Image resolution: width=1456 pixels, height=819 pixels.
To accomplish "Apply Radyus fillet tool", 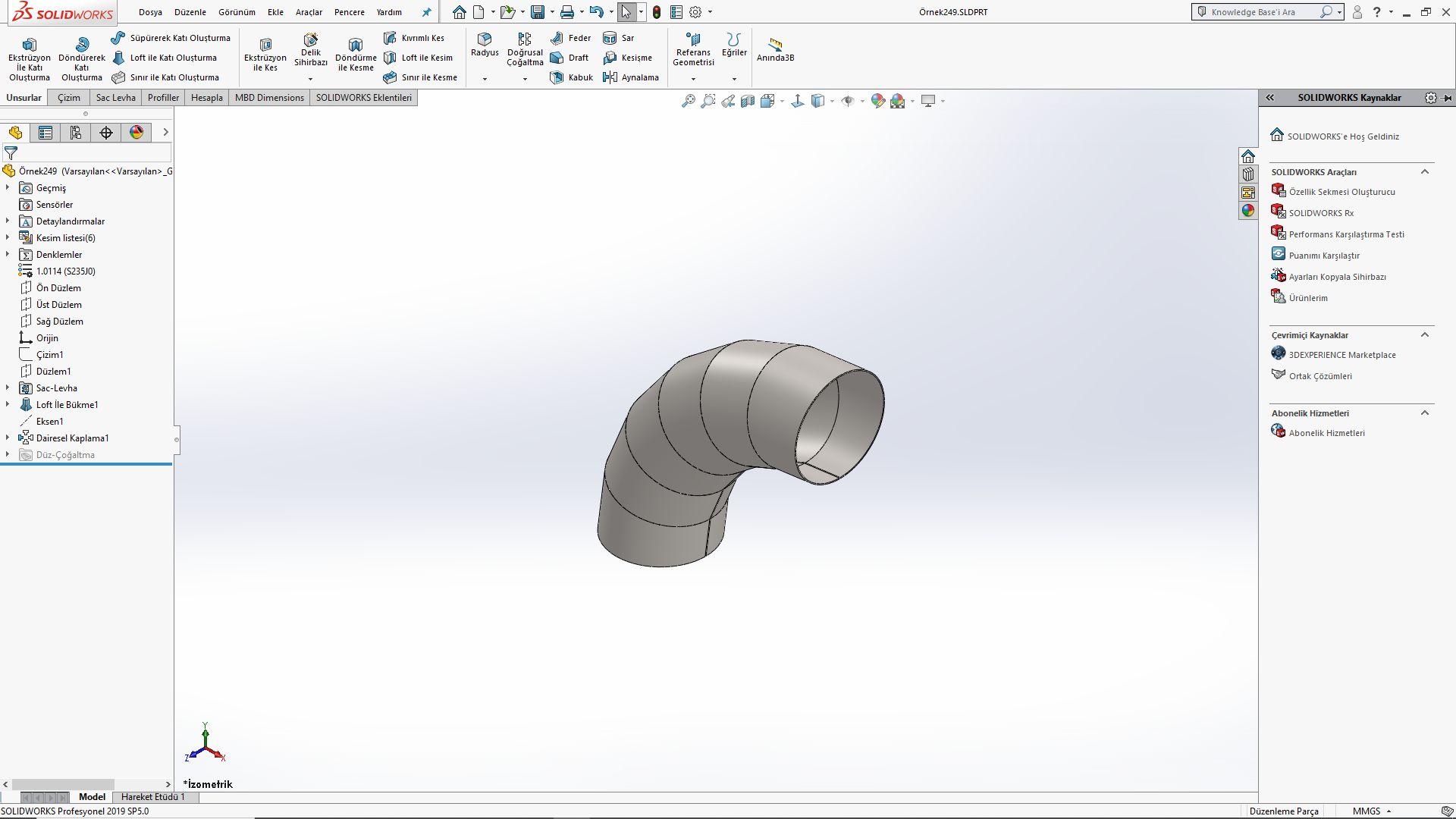I will [485, 45].
